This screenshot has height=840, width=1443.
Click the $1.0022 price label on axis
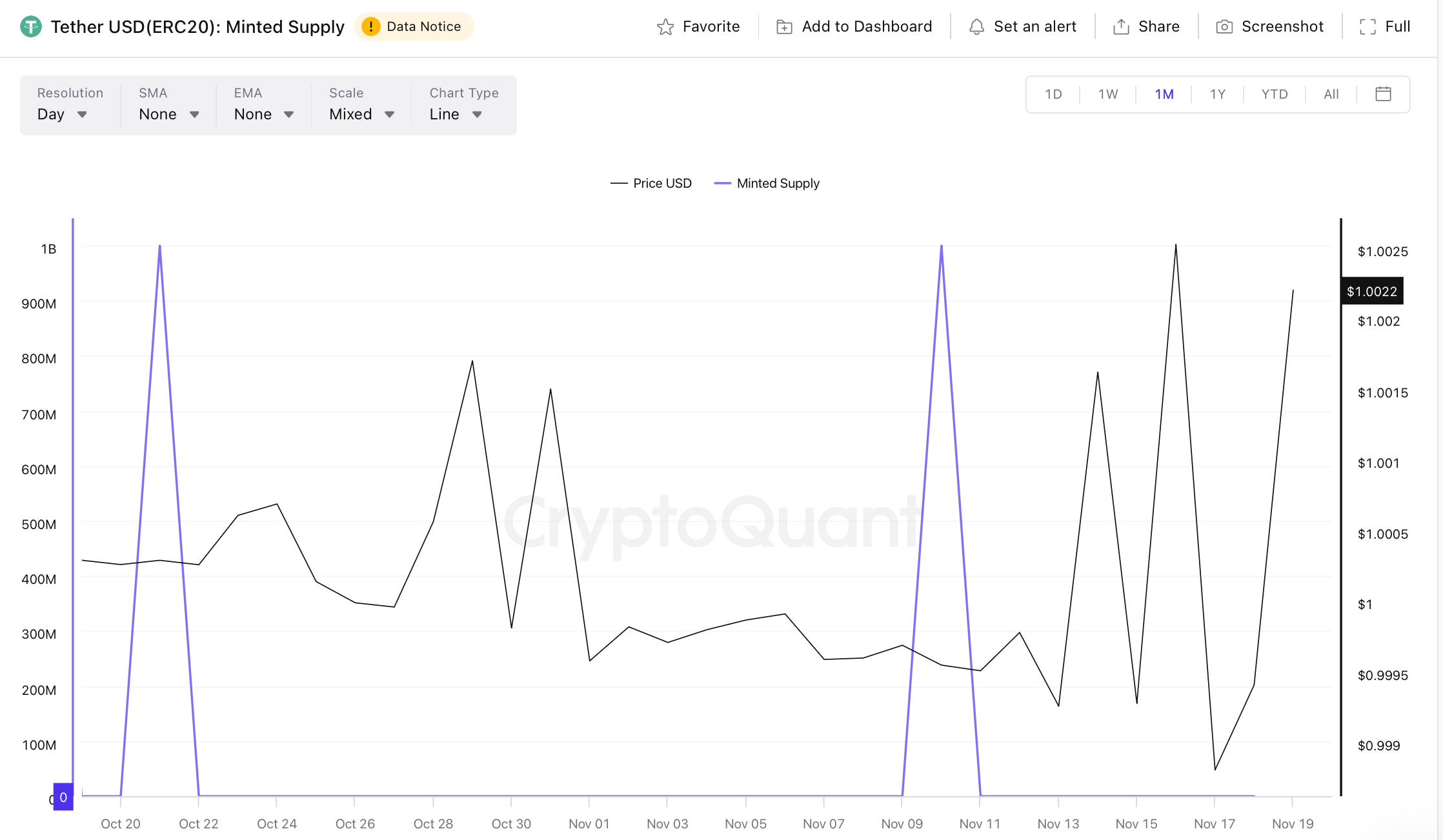point(1372,291)
